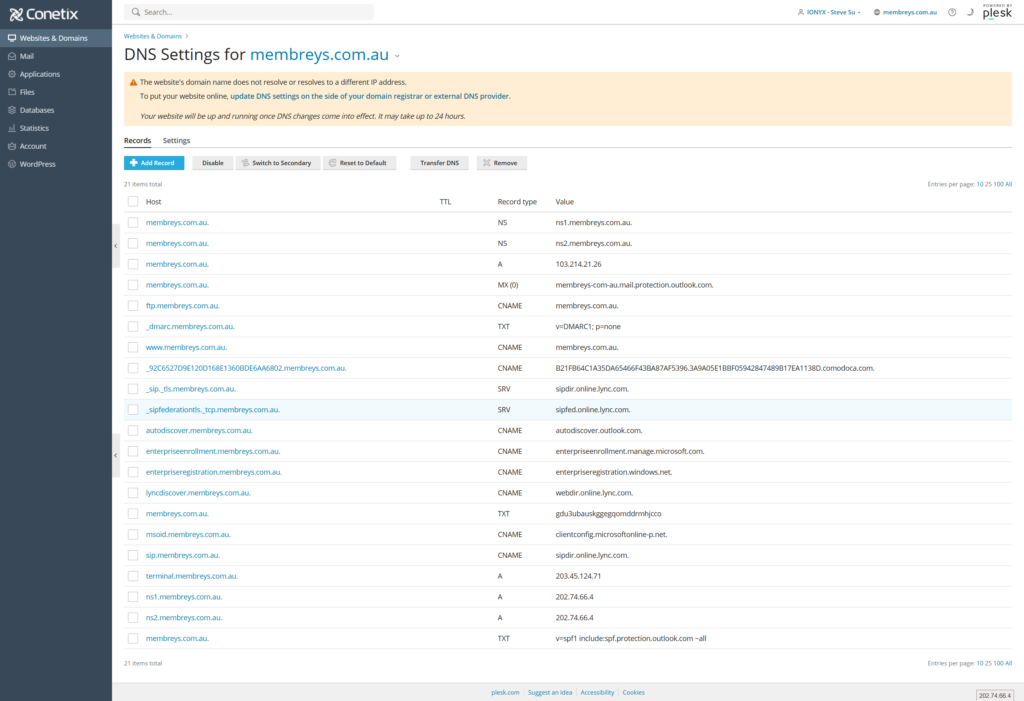The height and width of the screenshot is (701, 1024).
Task: Click the Add Record button
Action: [153, 162]
